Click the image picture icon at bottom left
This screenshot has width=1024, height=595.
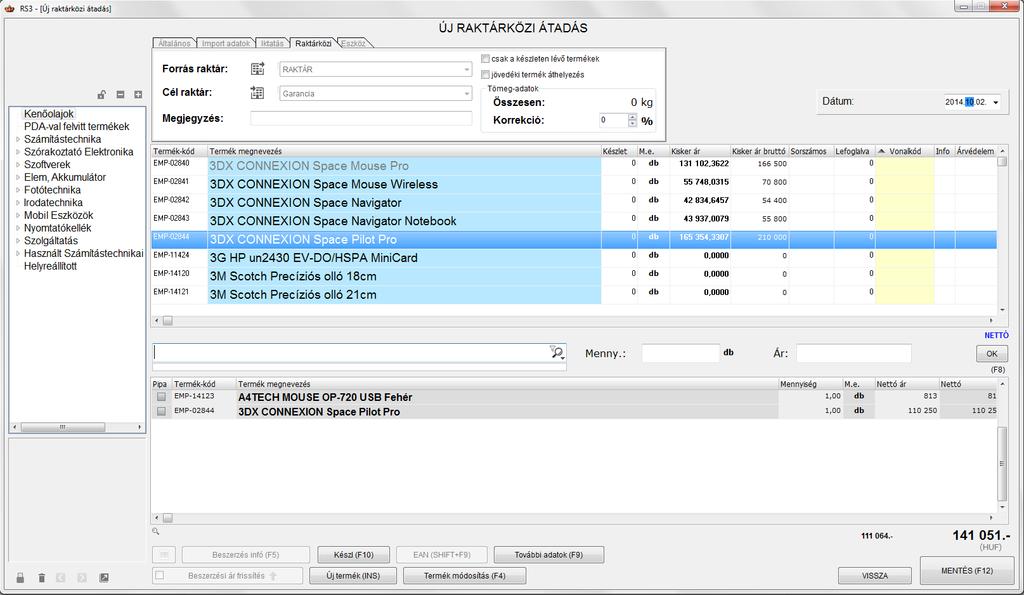pyautogui.click(x=104, y=577)
